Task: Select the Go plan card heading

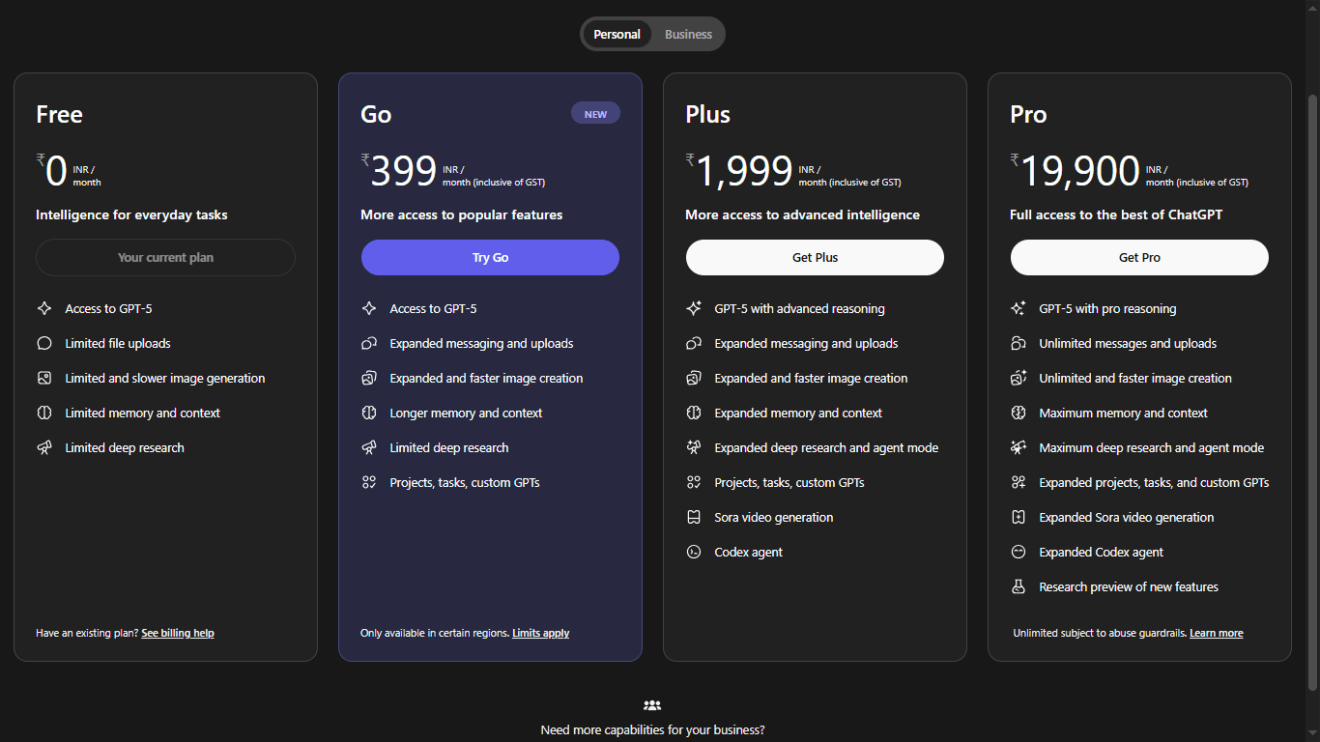Action: (x=375, y=114)
